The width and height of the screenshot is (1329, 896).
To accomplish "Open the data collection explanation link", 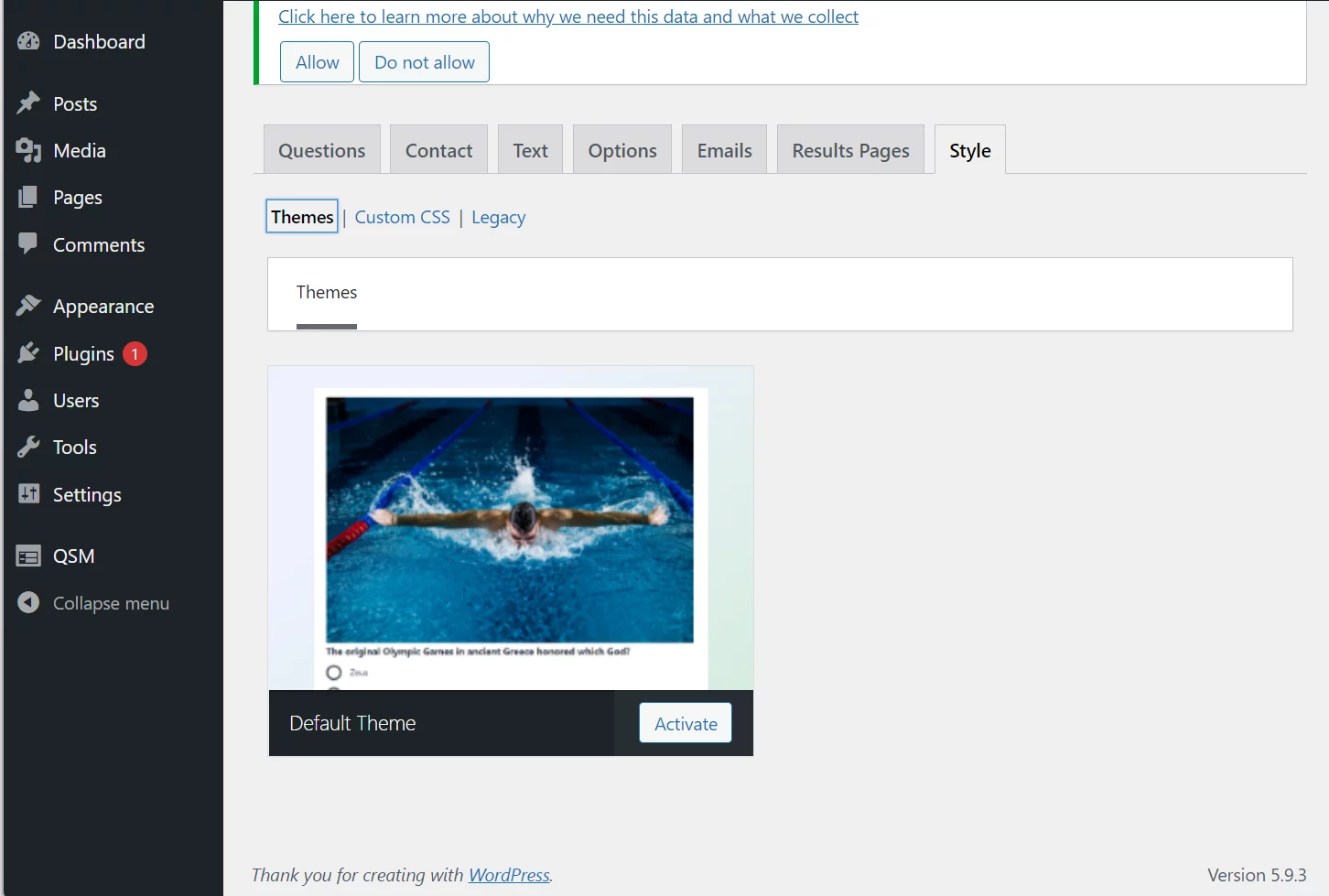I will click(x=567, y=16).
